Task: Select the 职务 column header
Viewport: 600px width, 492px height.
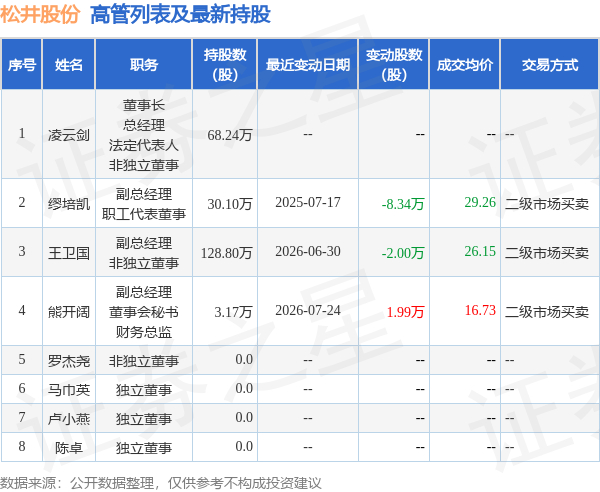Action: [143, 65]
